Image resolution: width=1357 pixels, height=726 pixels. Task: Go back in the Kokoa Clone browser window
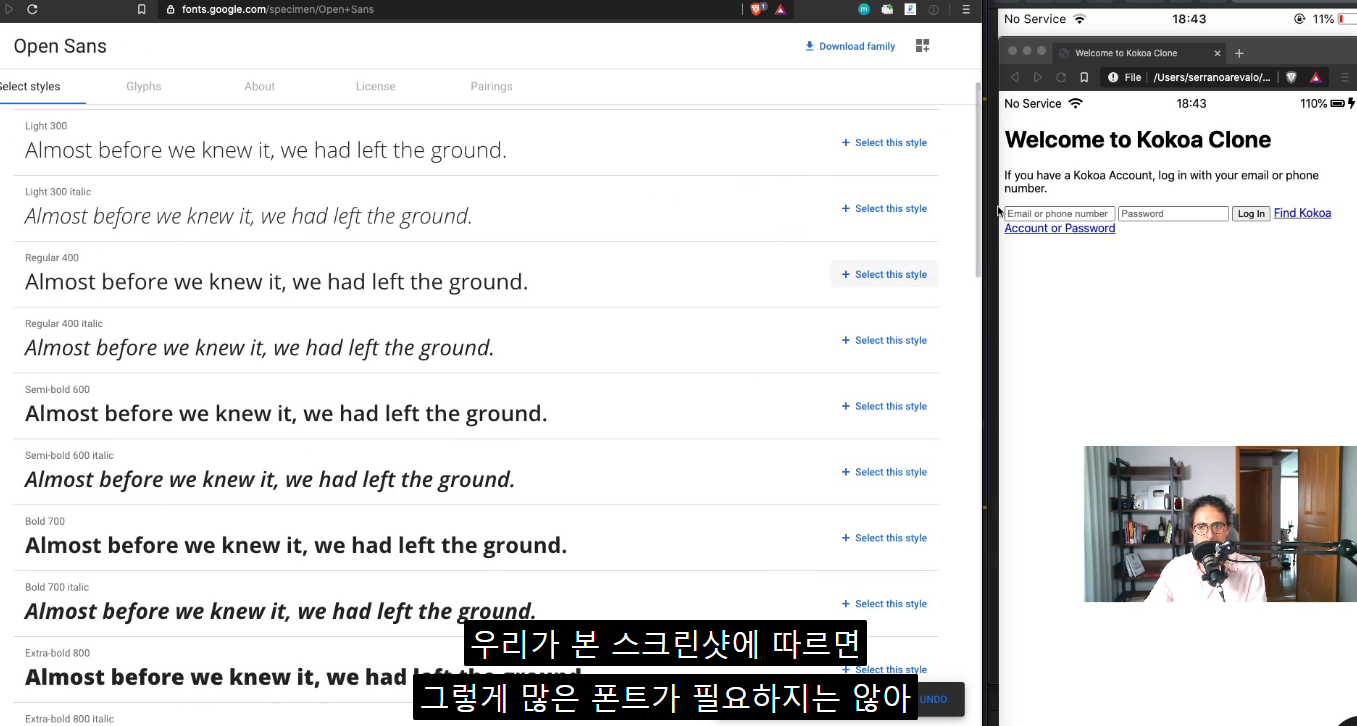[1014, 77]
